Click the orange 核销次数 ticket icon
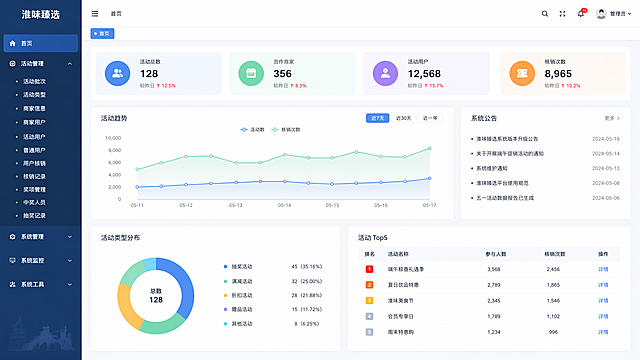This screenshot has width=640, height=360. 522,73
